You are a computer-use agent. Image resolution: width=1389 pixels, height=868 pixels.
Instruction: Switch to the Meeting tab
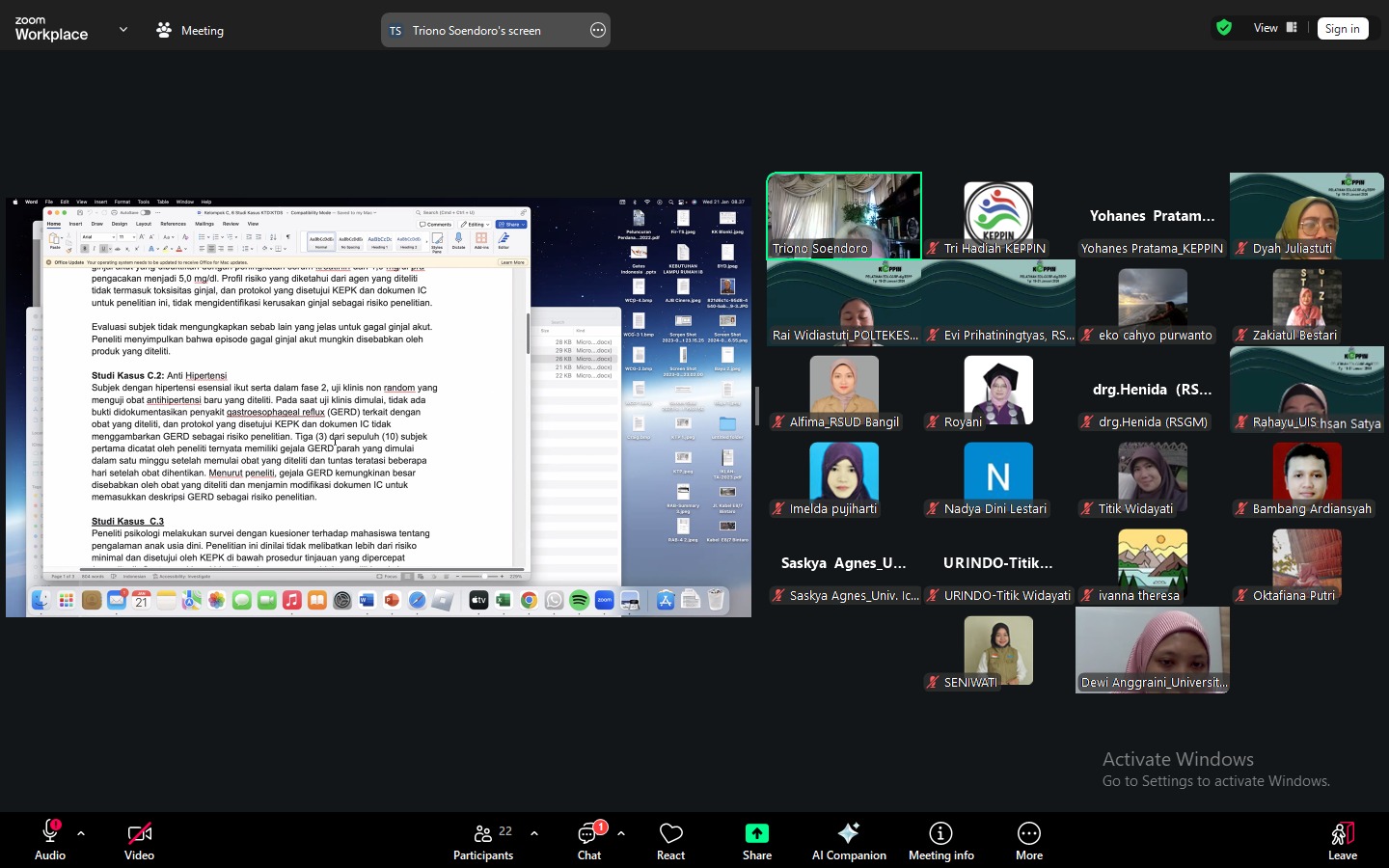click(x=190, y=30)
